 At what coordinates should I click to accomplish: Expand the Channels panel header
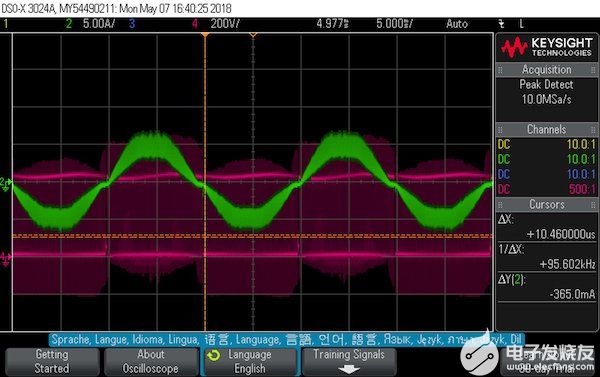(x=546, y=129)
